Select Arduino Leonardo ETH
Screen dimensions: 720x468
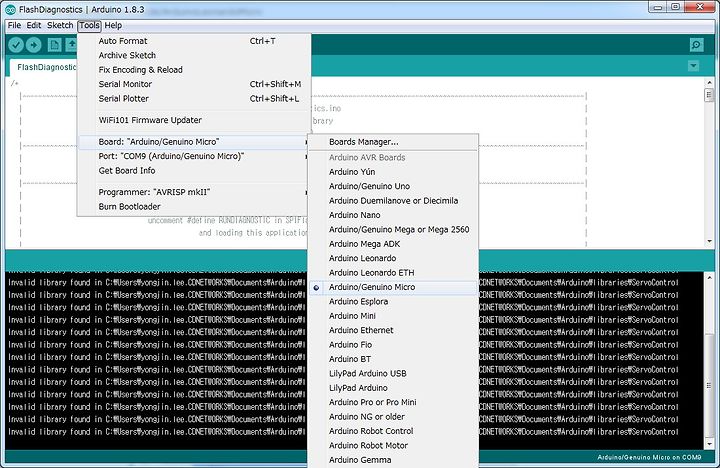point(393,272)
